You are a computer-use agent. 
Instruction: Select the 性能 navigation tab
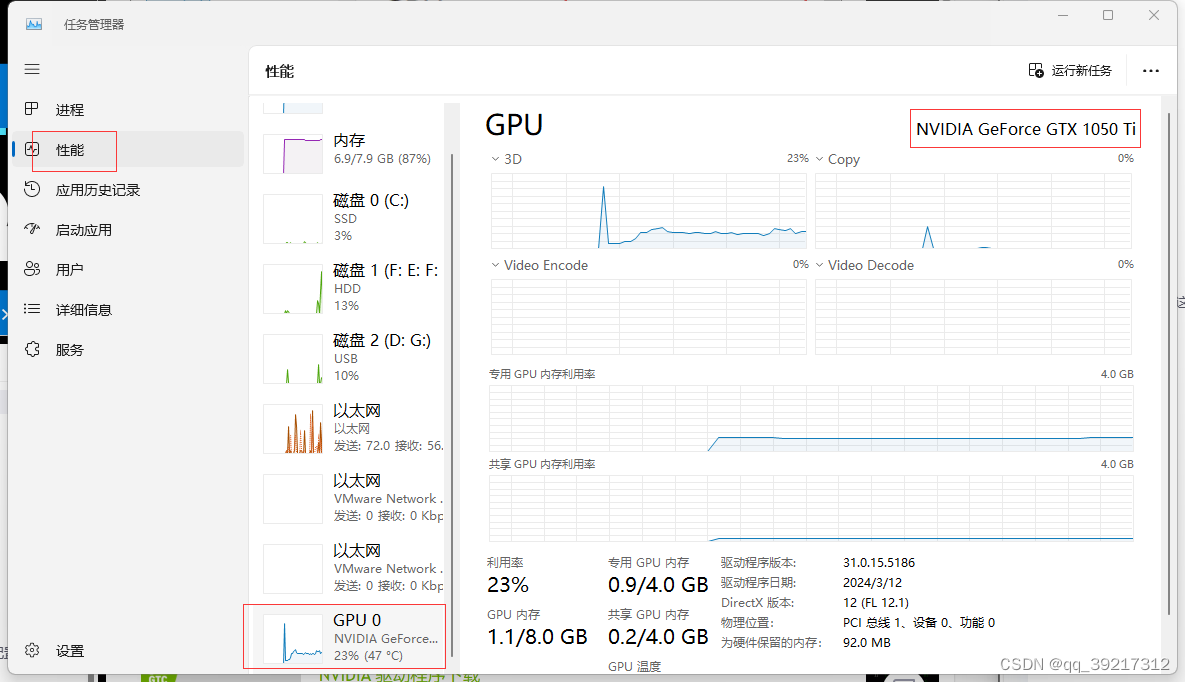pos(128,150)
